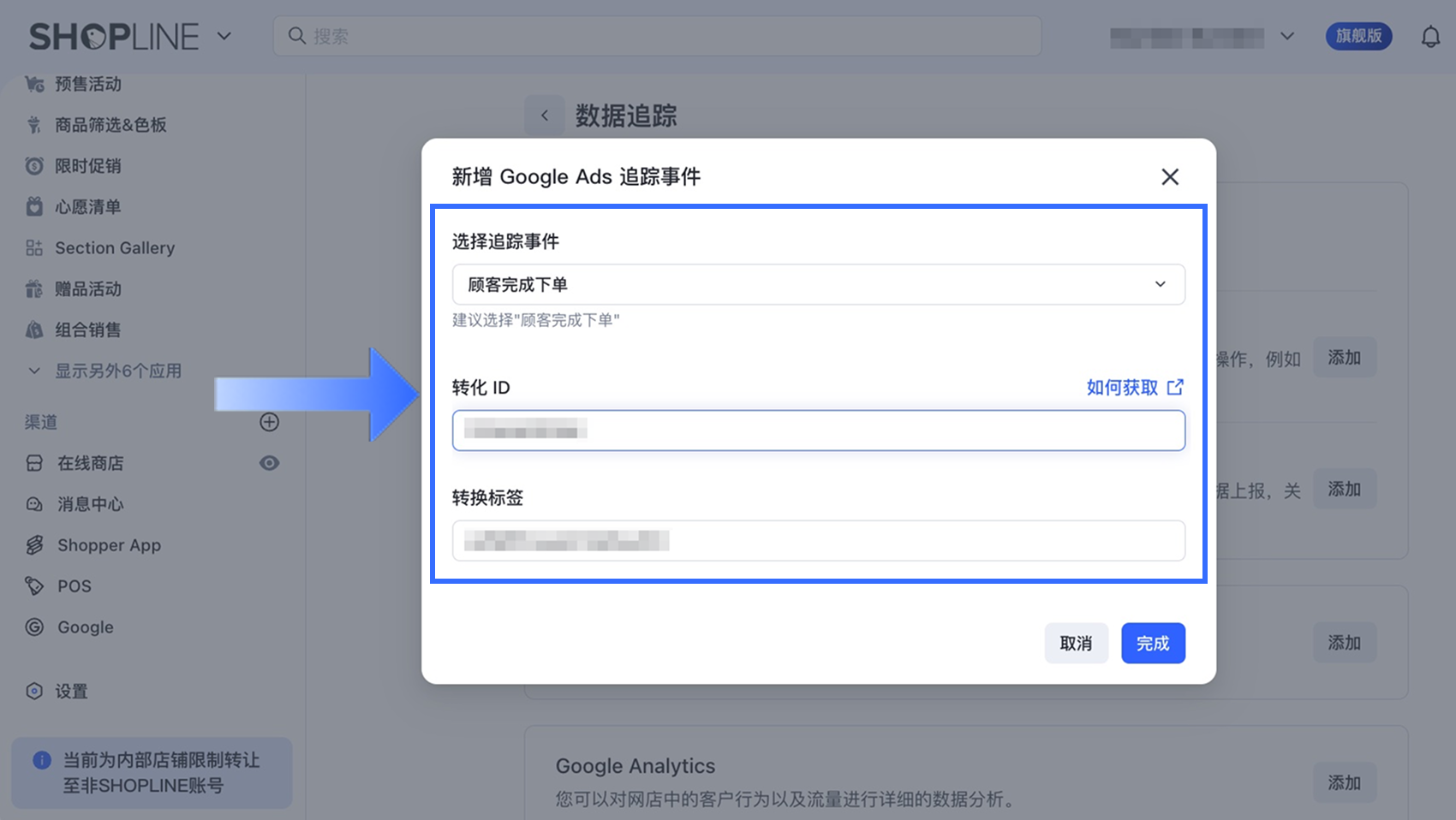Open 组合销售 in the sidebar
The width and height of the screenshot is (1456, 820).
(x=88, y=330)
